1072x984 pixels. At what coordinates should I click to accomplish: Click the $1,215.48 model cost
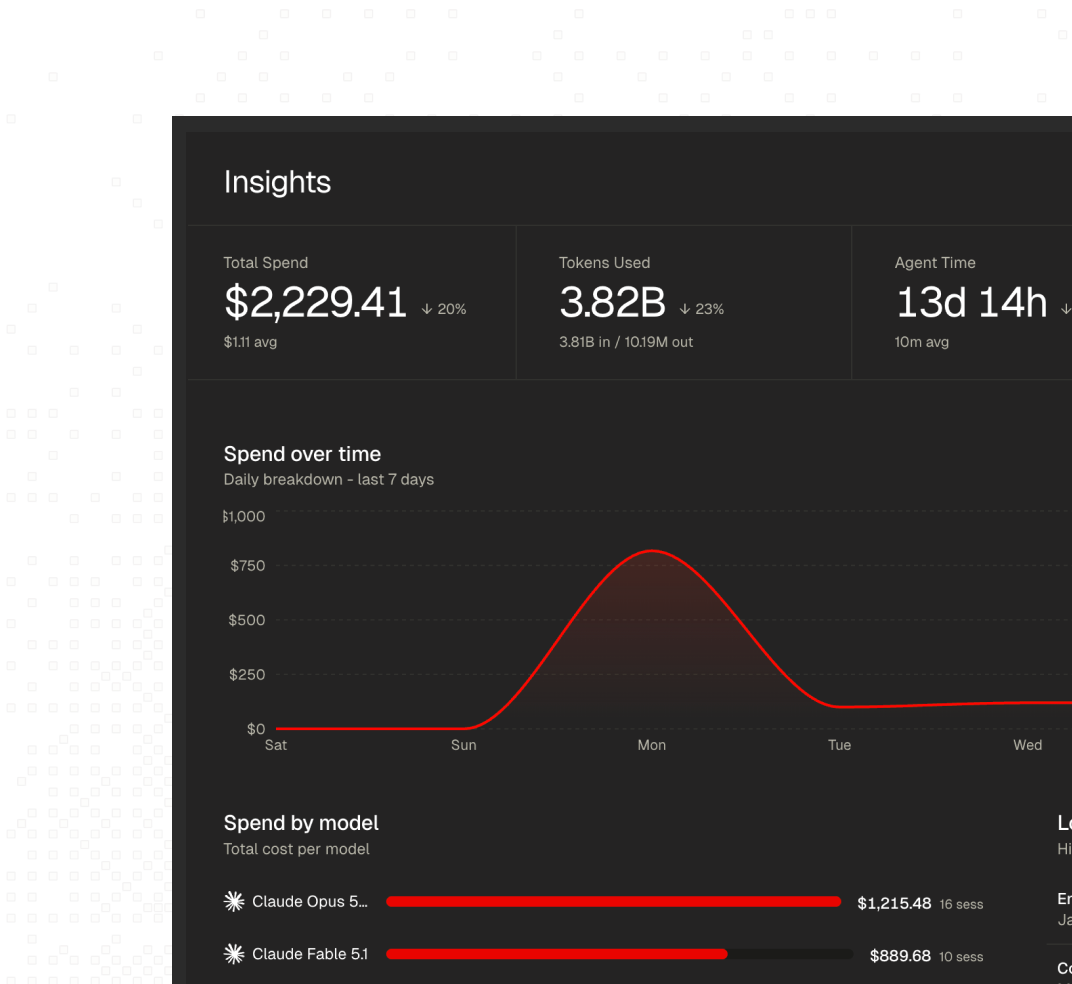point(894,903)
